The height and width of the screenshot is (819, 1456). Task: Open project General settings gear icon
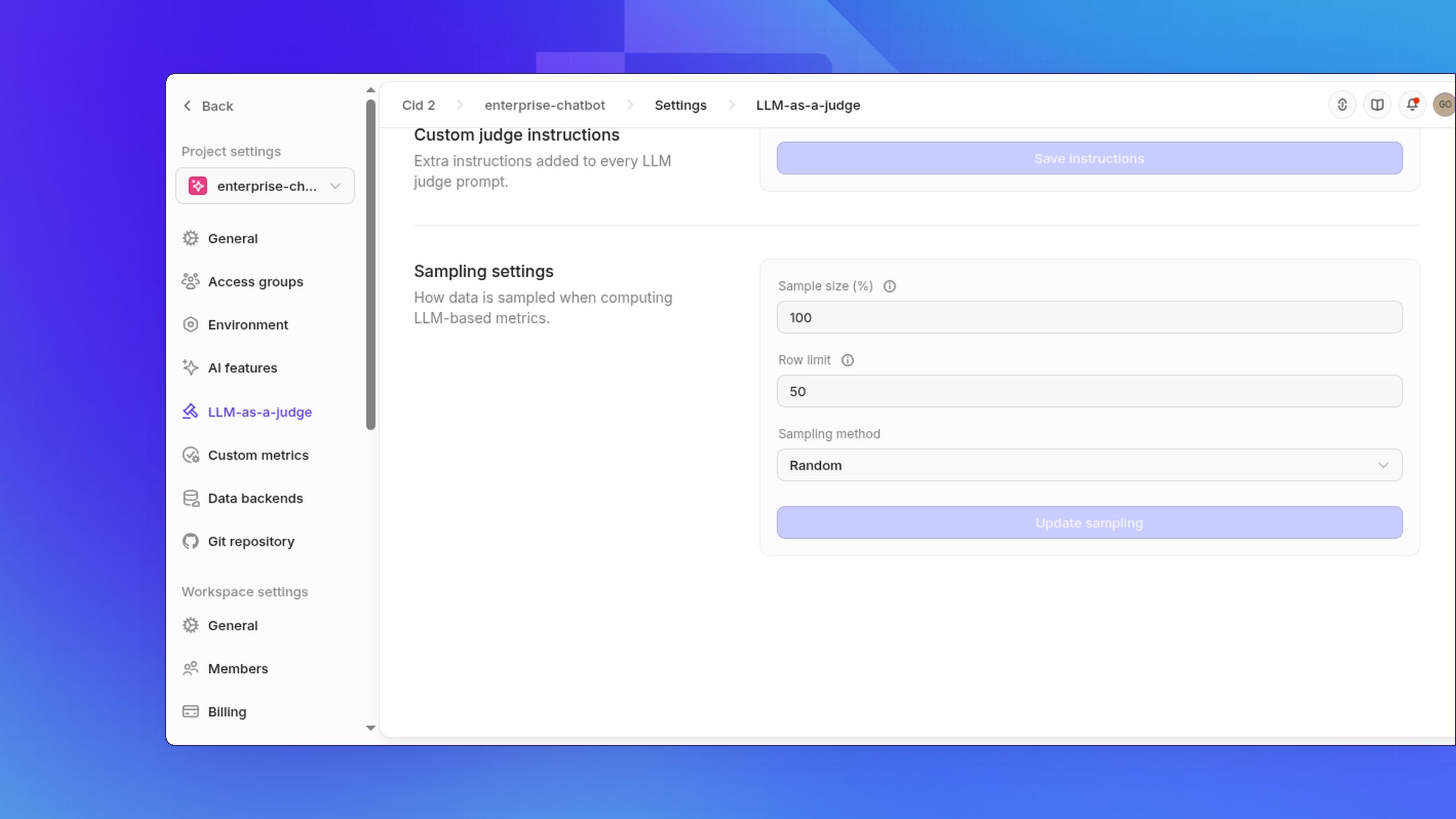click(190, 238)
